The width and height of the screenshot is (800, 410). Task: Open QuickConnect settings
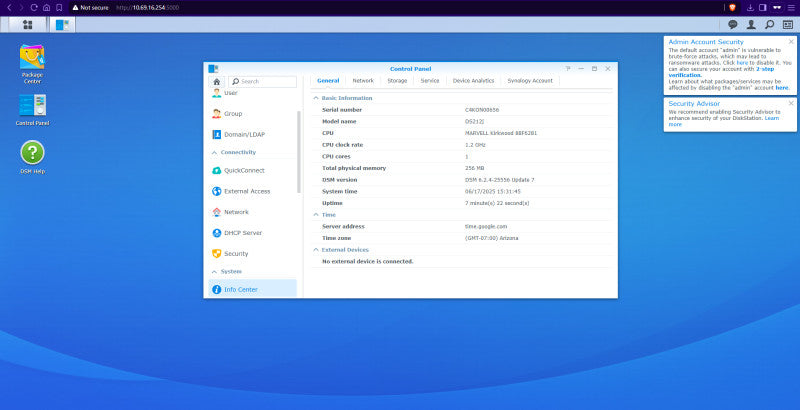click(x=252, y=170)
